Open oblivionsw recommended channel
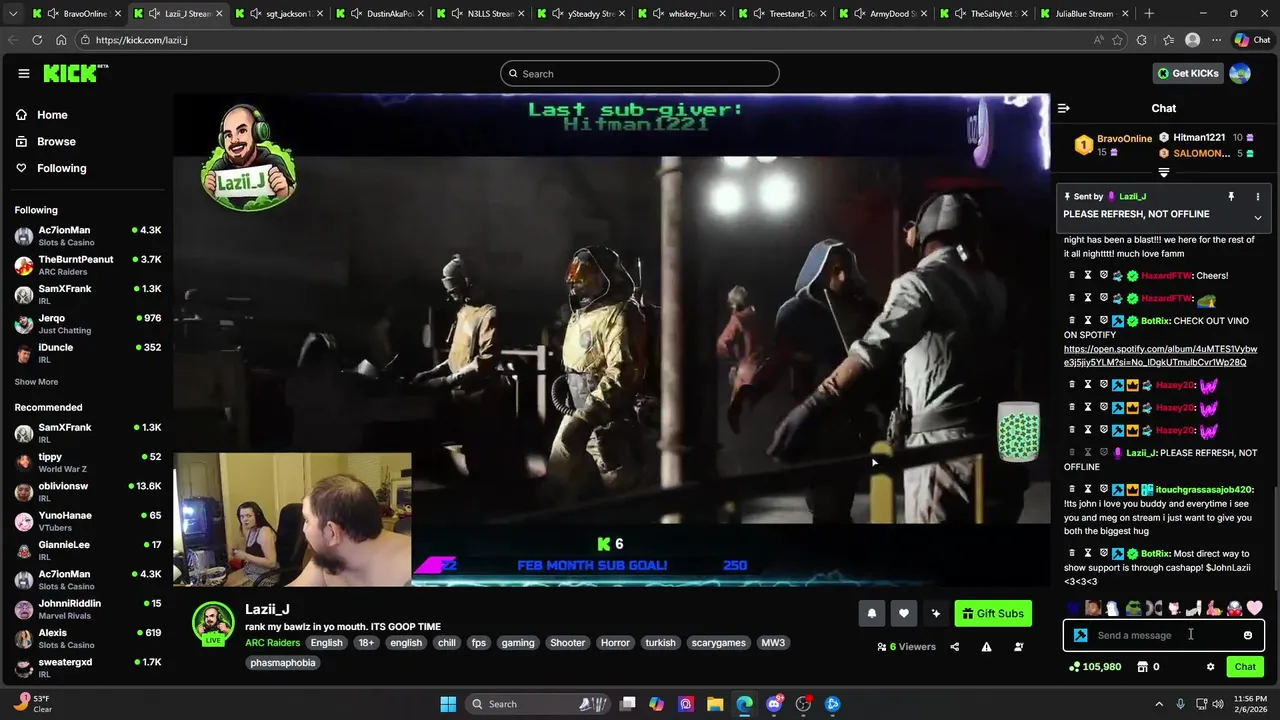 (88, 492)
